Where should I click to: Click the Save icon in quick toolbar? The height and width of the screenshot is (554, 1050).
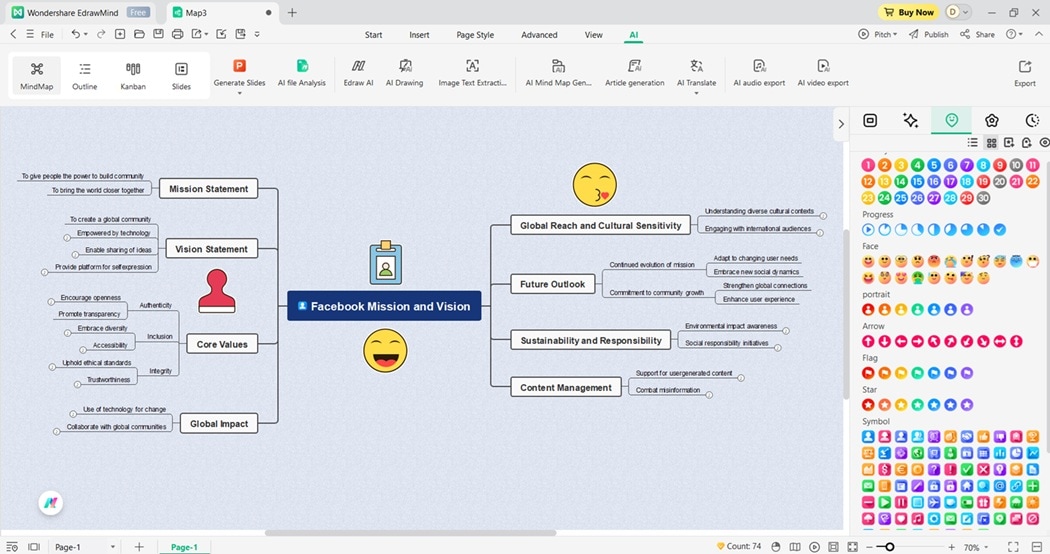coord(158,33)
